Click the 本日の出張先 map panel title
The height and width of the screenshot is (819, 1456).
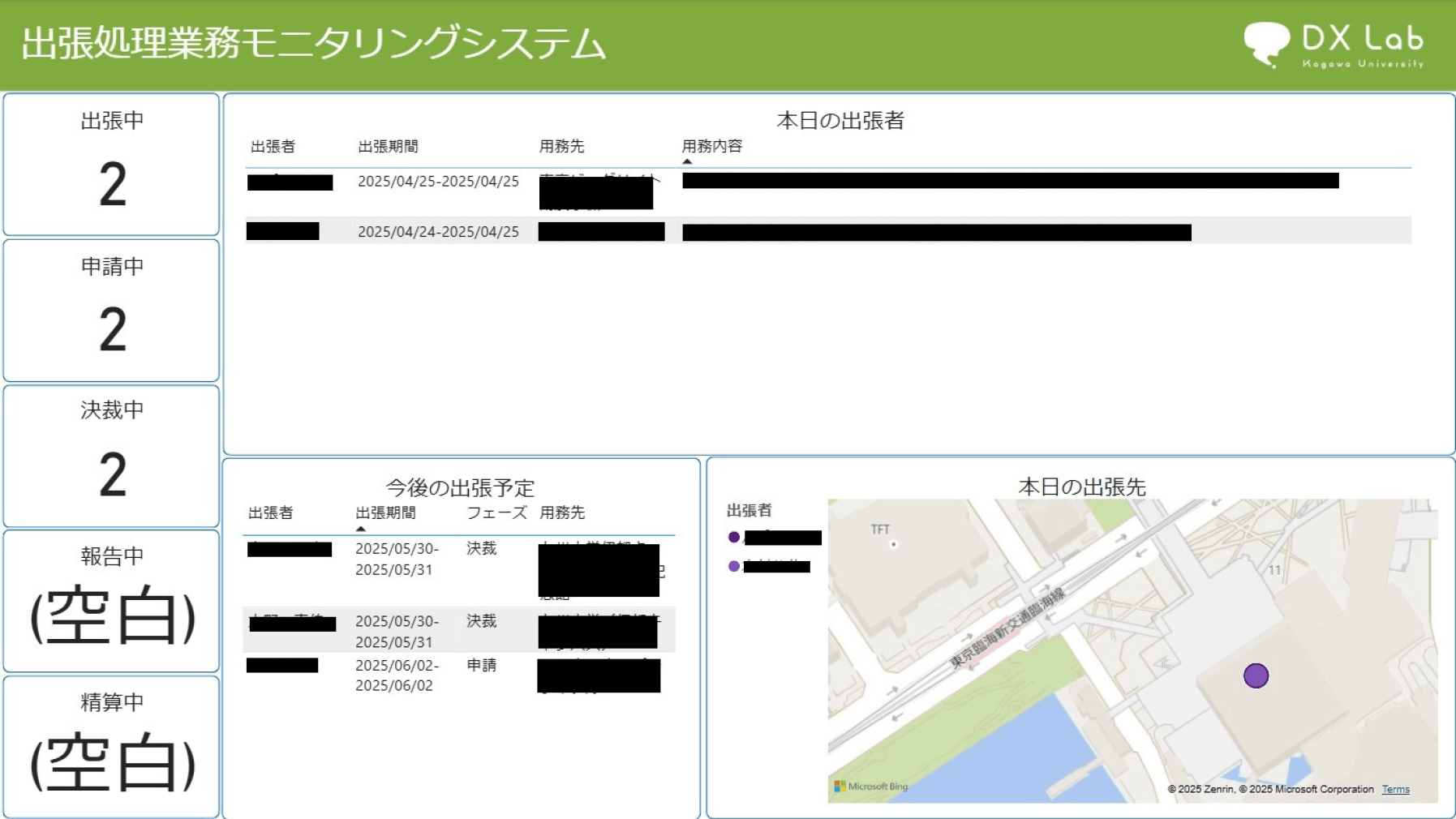coord(1082,487)
